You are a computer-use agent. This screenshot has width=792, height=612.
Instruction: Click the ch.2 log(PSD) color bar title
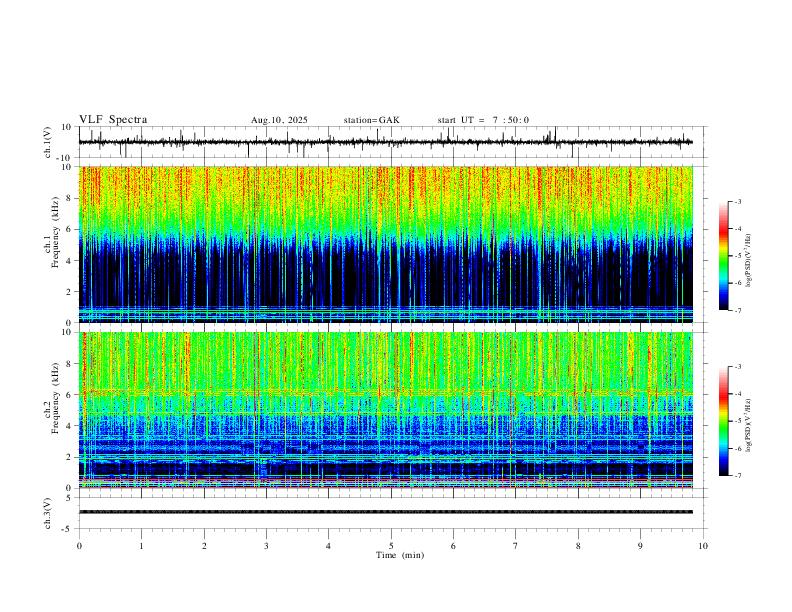[x=749, y=425]
